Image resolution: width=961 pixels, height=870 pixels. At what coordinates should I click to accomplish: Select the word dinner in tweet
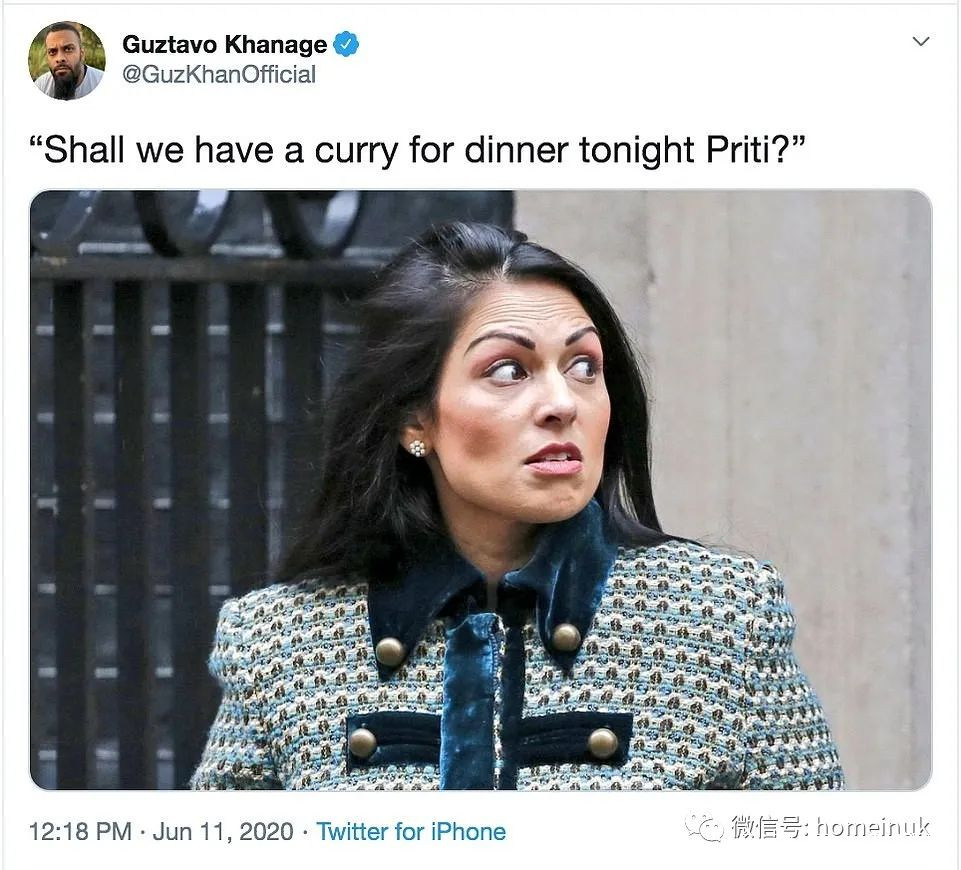[x=516, y=149]
